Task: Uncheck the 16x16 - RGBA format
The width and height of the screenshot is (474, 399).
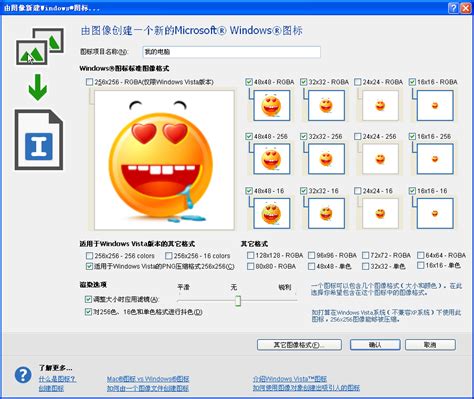Action: pos(412,82)
